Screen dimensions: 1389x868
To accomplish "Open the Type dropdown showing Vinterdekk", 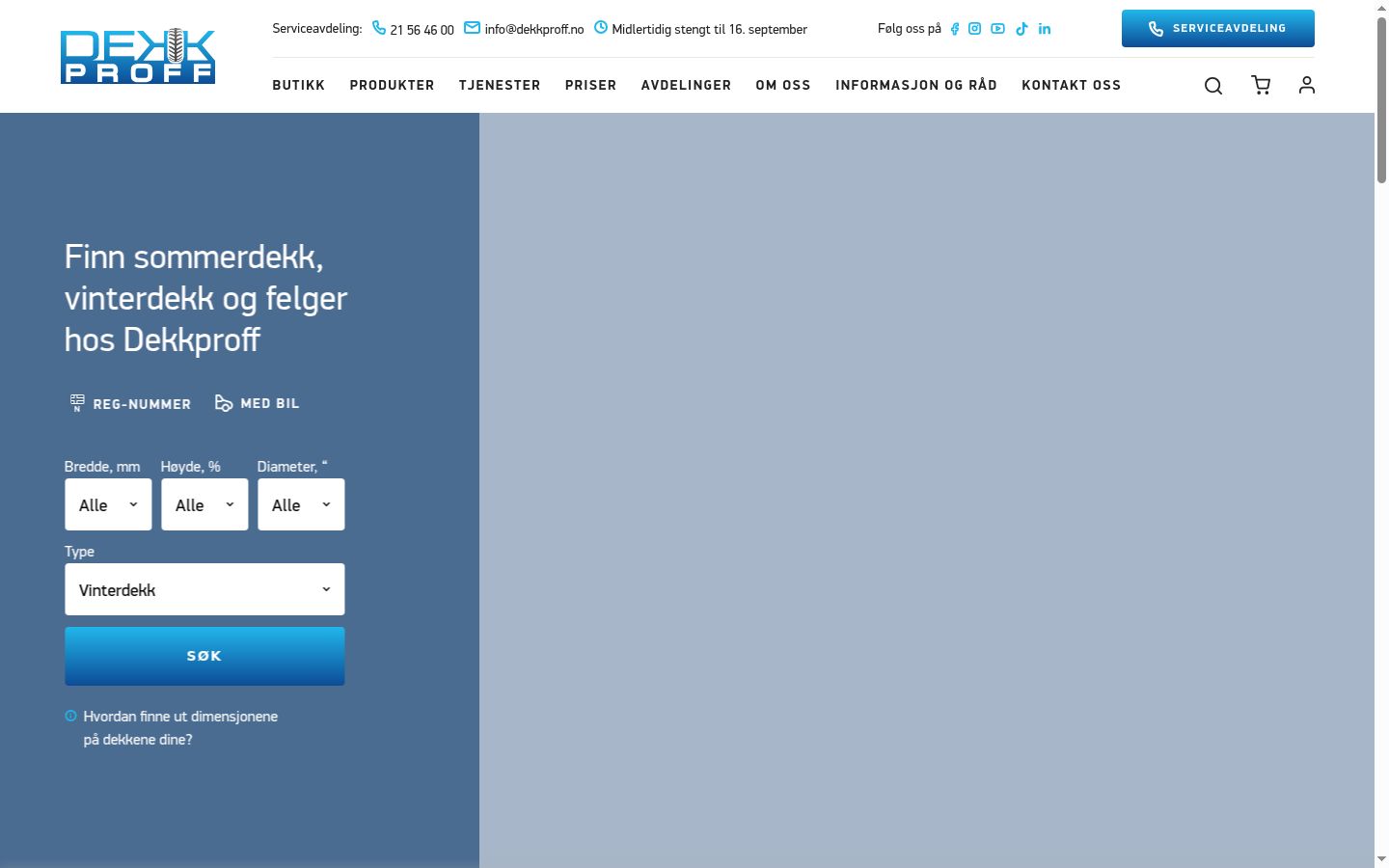I will [204, 589].
